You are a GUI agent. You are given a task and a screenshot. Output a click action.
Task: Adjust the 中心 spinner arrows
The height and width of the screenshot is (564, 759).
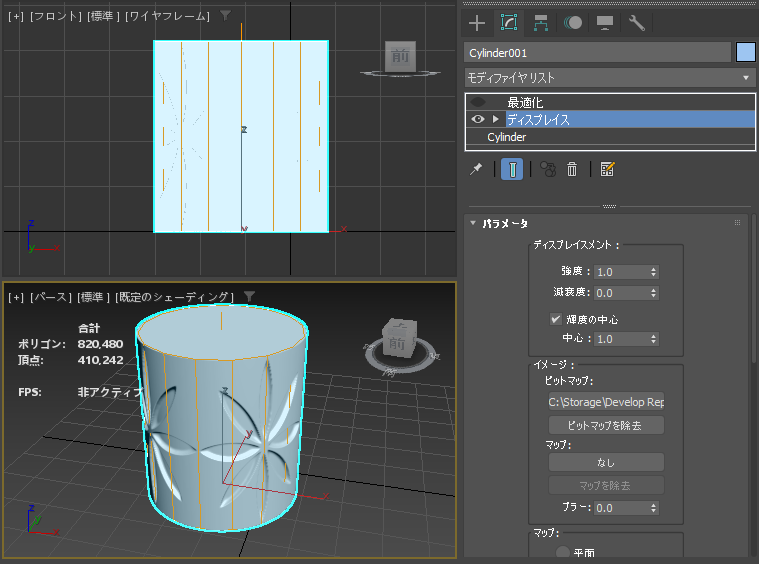tap(653, 339)
